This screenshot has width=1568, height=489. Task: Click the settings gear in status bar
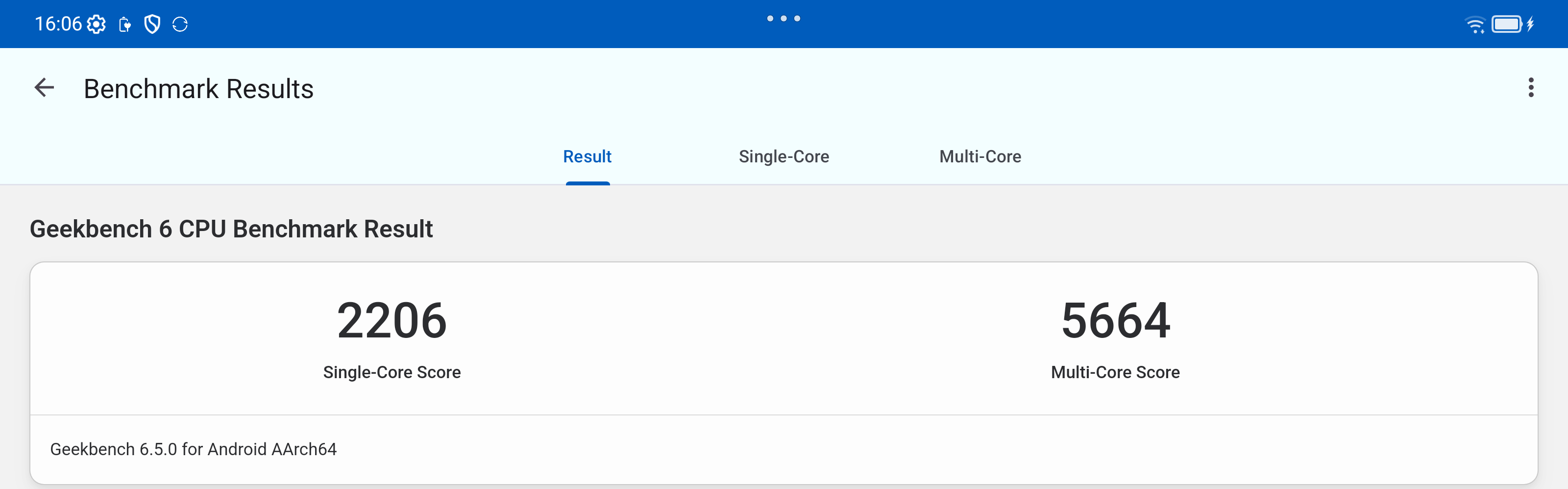pos(96,25)
